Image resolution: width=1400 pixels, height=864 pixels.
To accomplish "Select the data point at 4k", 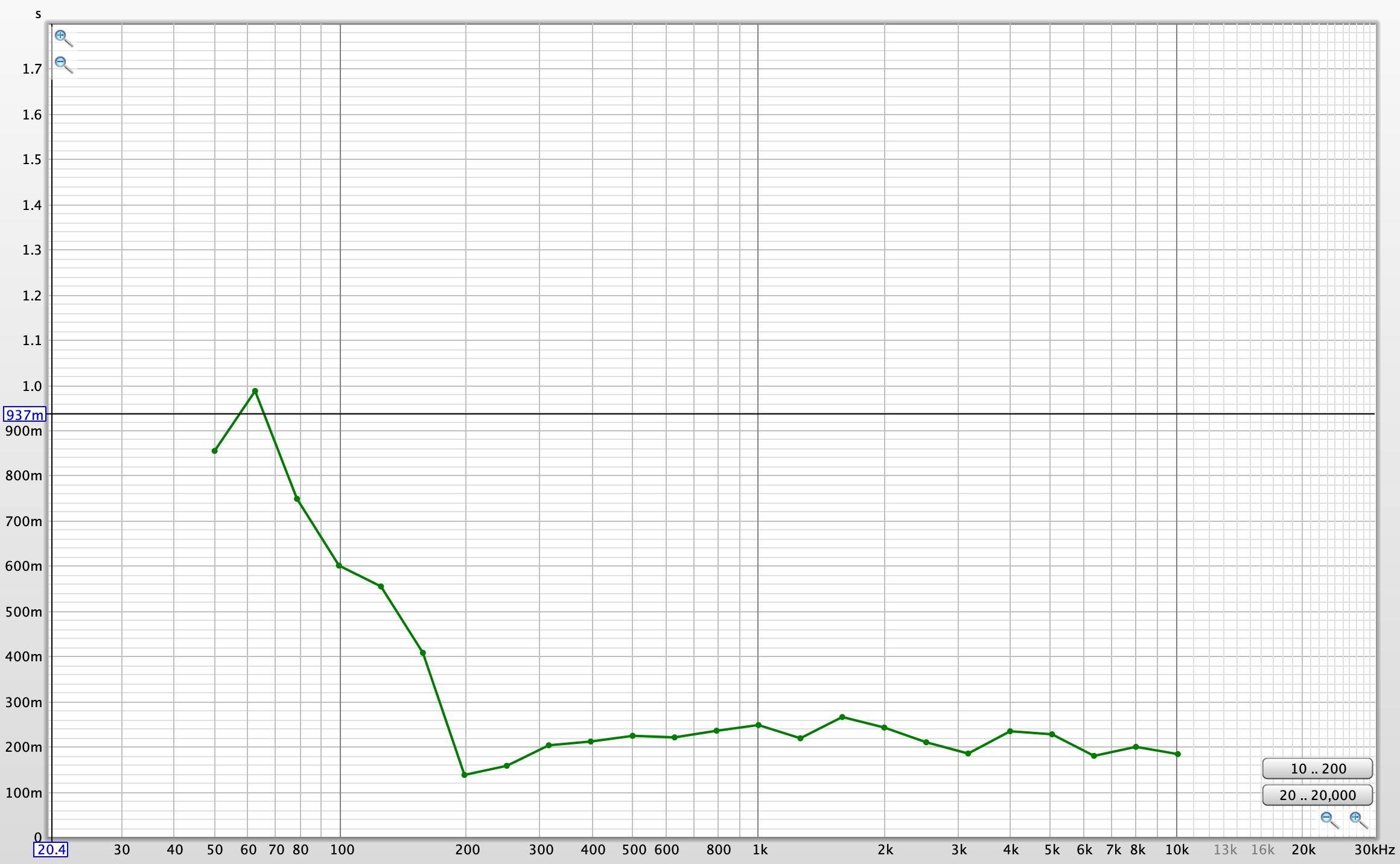I will pos(1010,731).
